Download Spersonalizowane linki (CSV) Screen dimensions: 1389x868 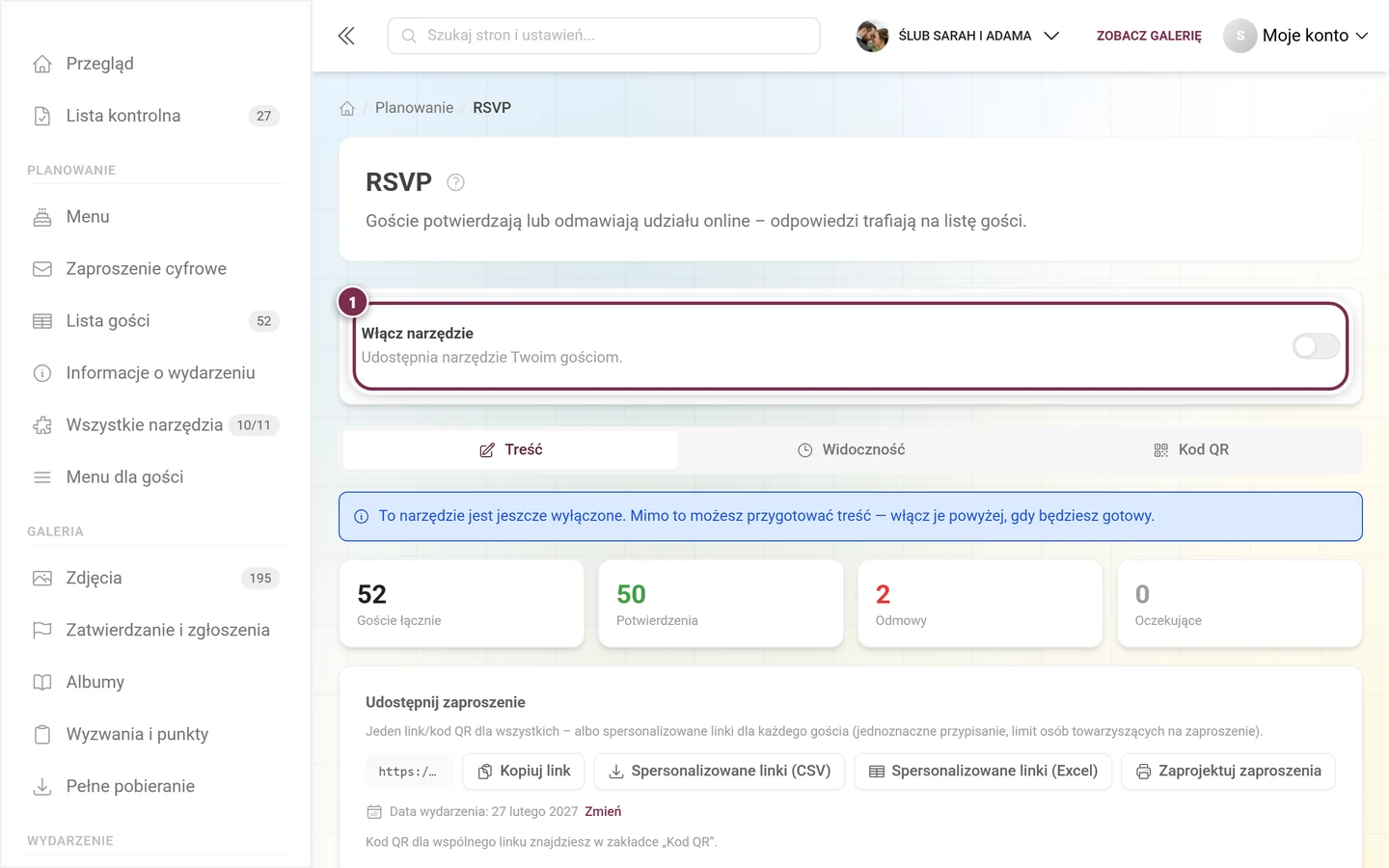point(720,772)
